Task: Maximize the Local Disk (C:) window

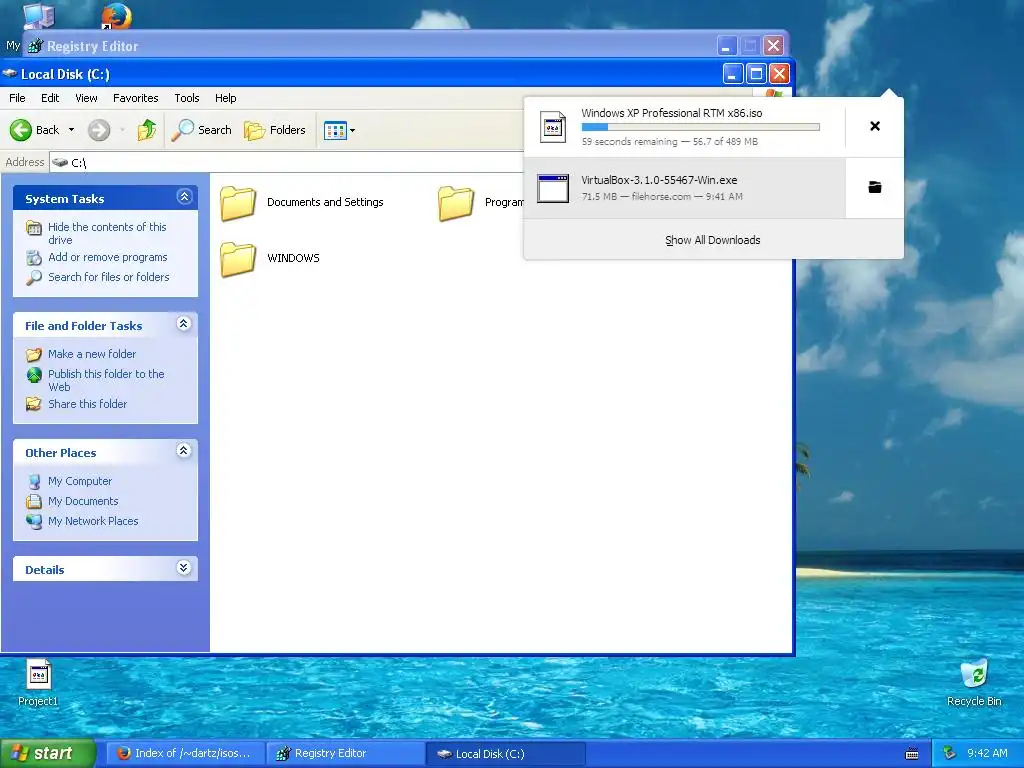Action: (756, 74)
